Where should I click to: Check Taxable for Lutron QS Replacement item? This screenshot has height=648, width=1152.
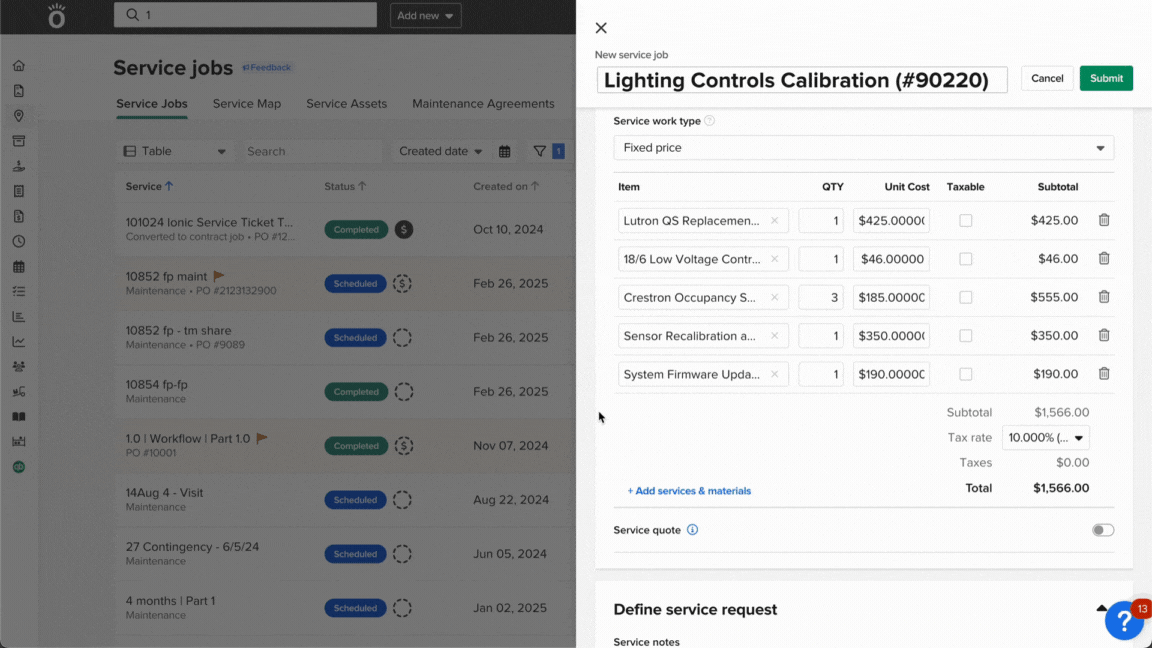965,220
